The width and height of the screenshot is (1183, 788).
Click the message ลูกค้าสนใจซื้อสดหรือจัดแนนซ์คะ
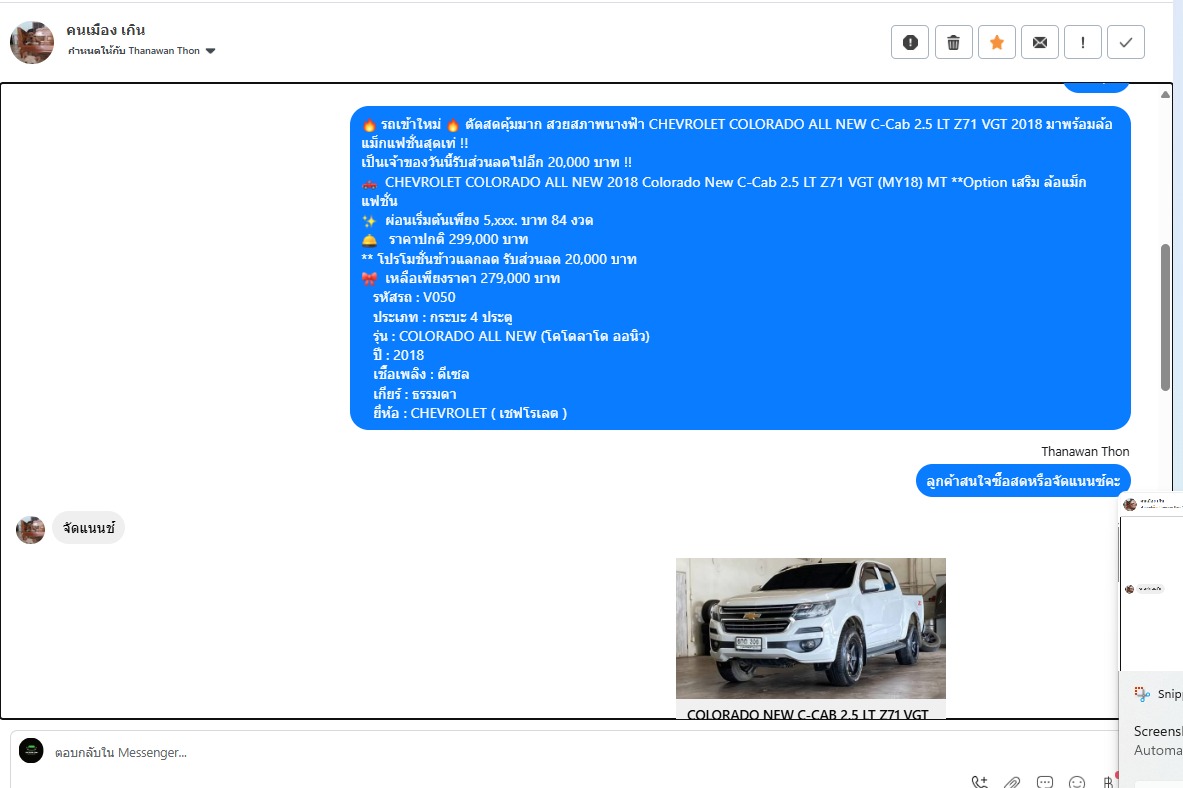(x=1023, y=481)
